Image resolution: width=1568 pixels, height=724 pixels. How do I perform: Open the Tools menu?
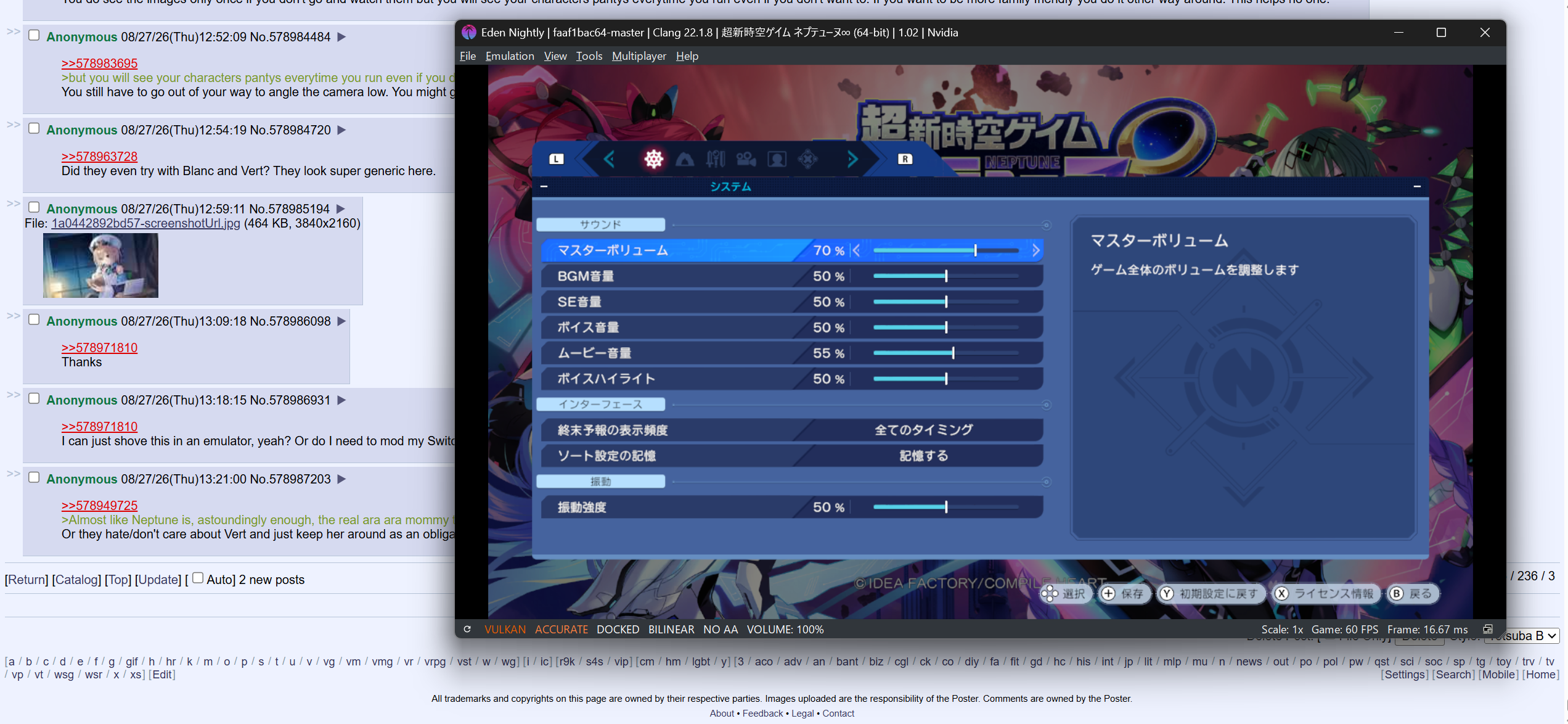coord(589,56)
